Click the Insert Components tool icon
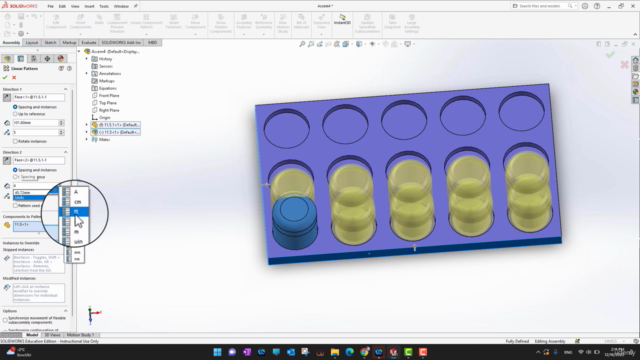The width and height of the screenshot is (640, 360). 80,18
